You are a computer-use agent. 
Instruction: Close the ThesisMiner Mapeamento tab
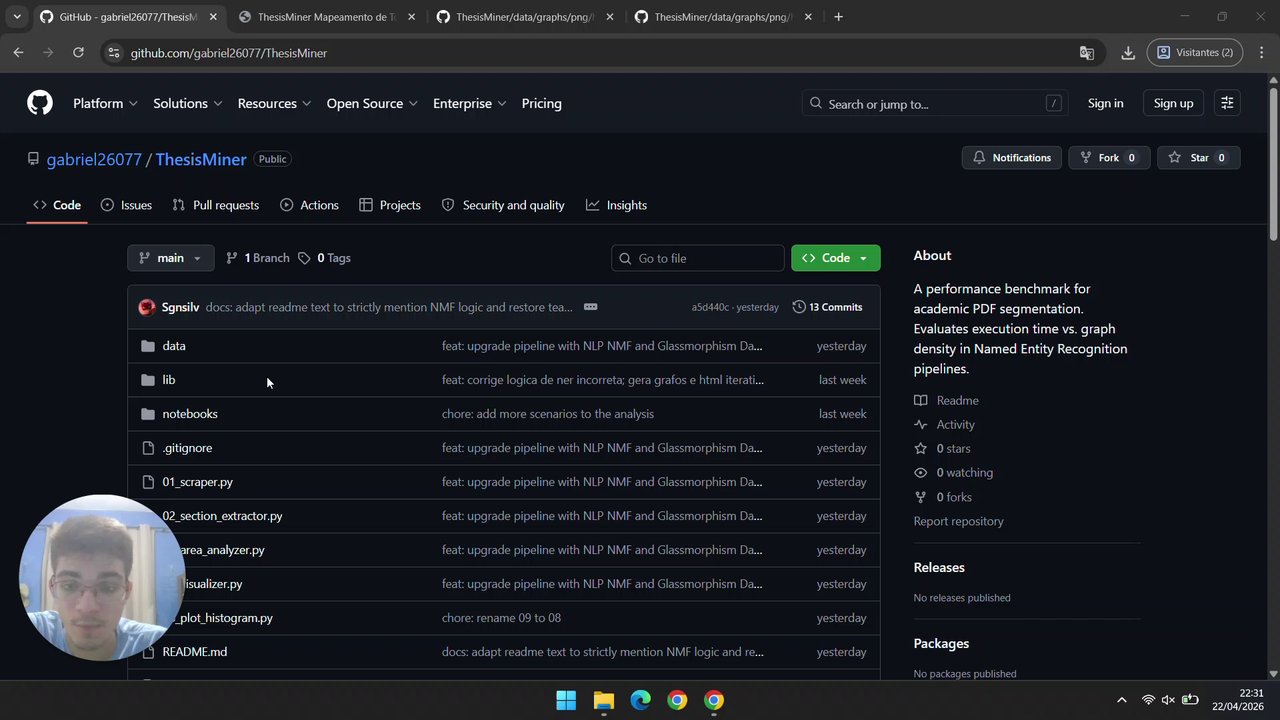(x=411, y=17)
